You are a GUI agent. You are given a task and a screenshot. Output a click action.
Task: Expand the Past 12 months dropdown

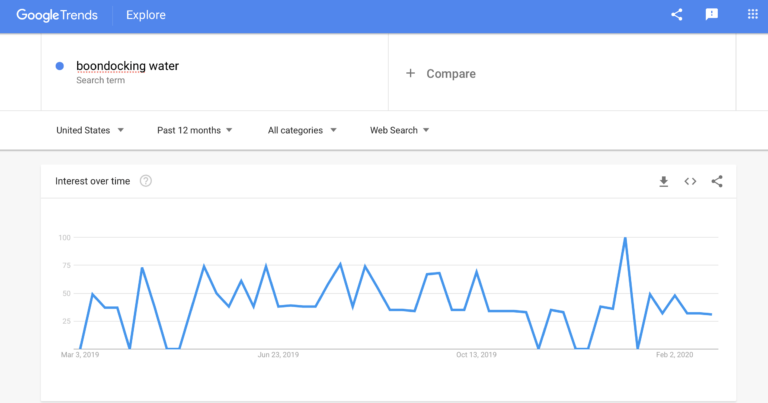(194, 130)
